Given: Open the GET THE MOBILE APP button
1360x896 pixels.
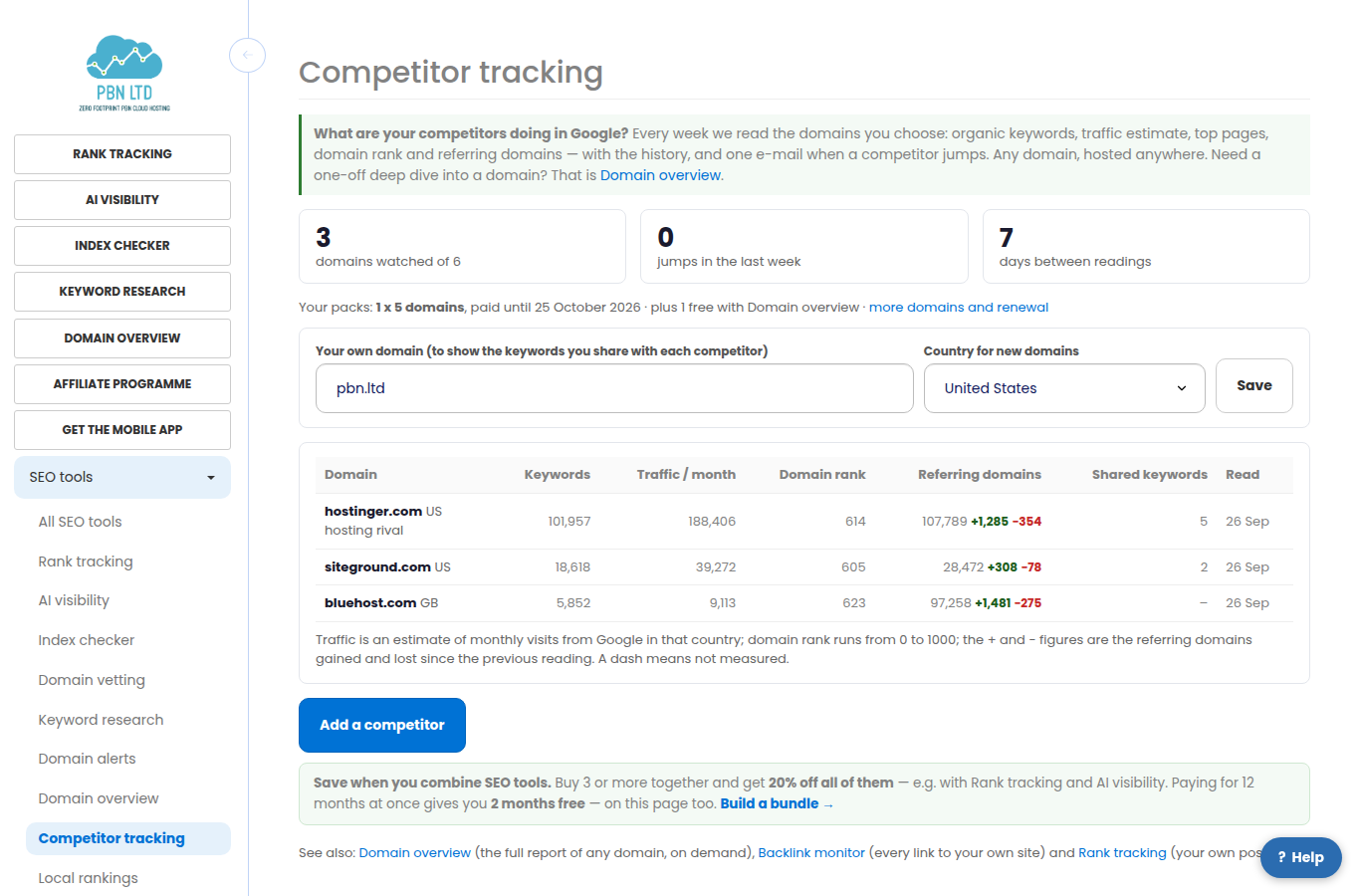Looking at the screenshot, I should pyautogui.click(x=122, y=430).
